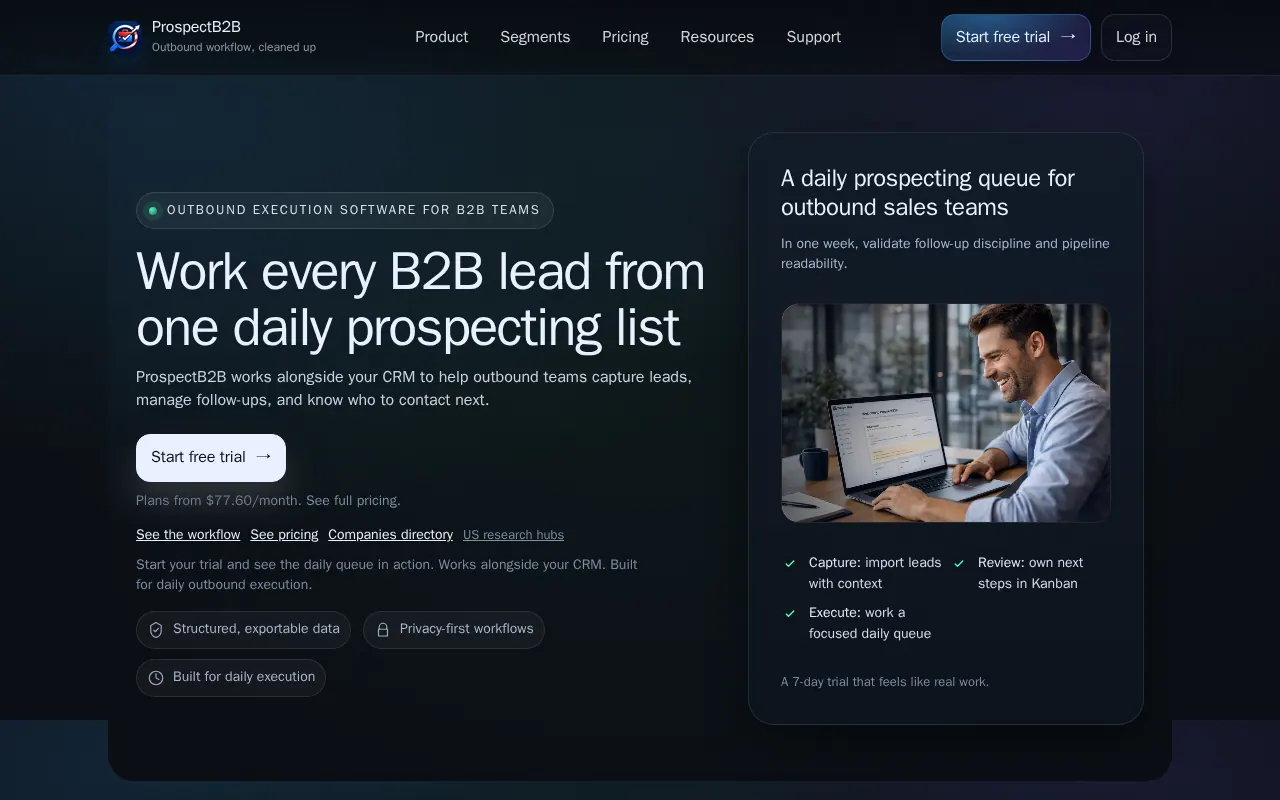Click the checkmark beside Review: own next steps
The image size is (1280, 800).
click(x=959, y=564)
